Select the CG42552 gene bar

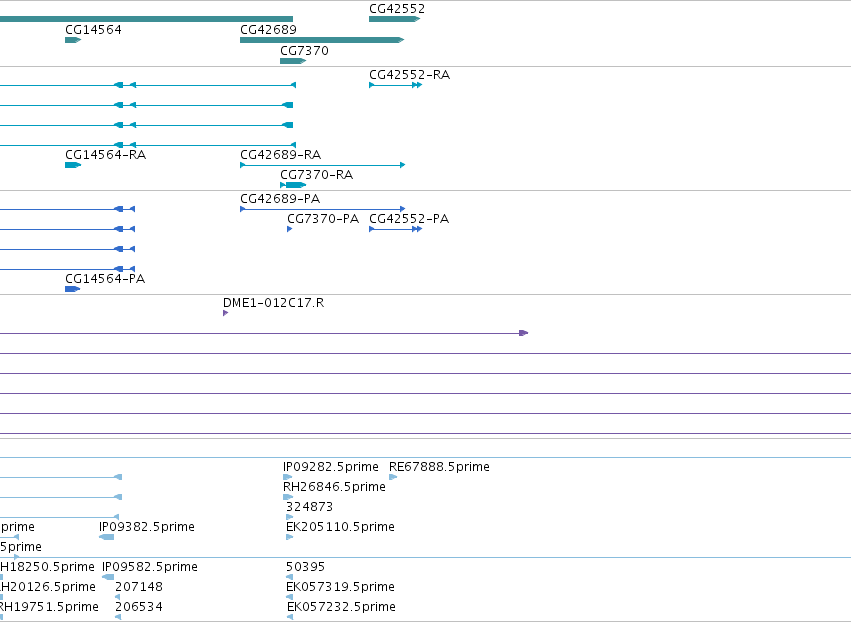(395, 19)
